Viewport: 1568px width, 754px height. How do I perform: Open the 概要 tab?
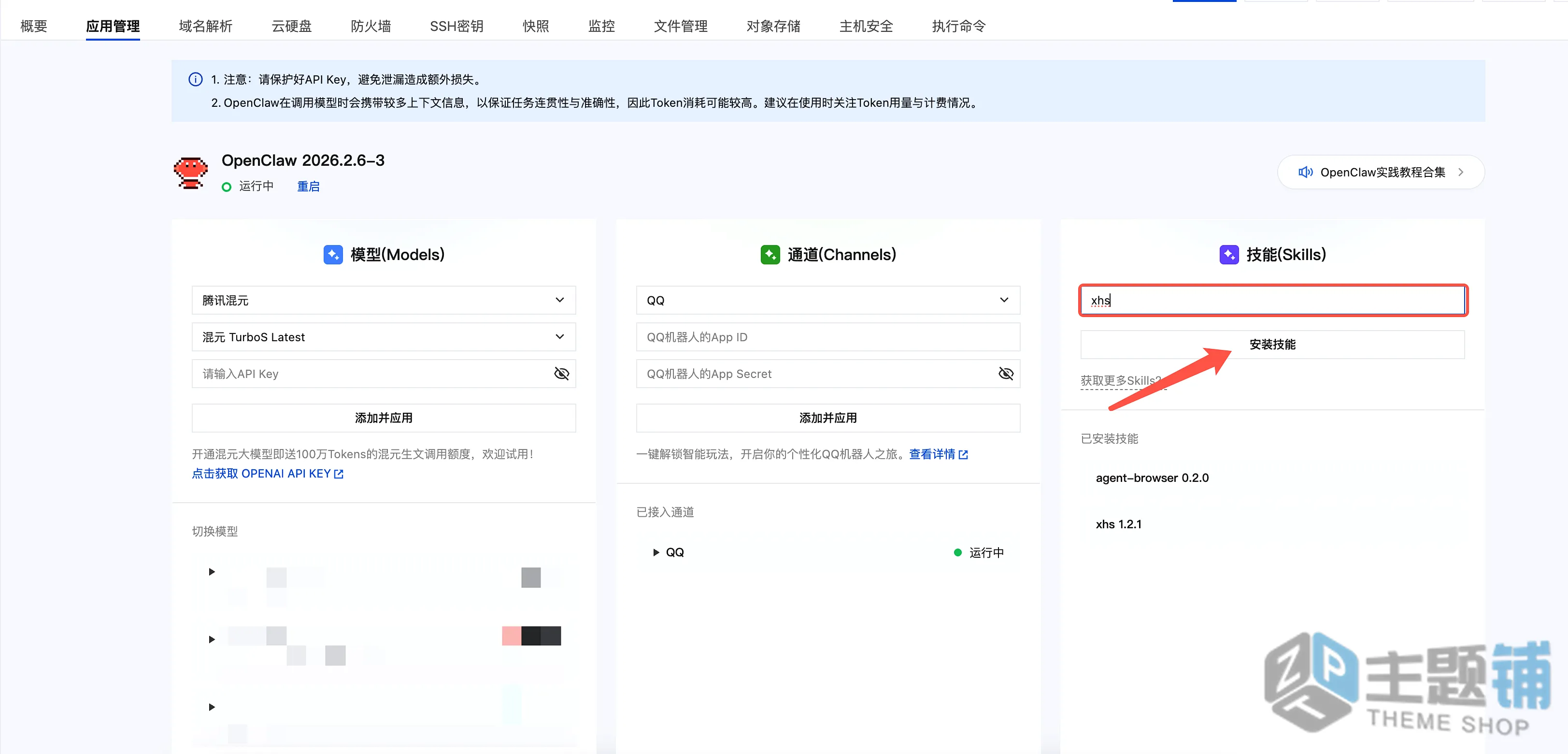click(33, 26)
